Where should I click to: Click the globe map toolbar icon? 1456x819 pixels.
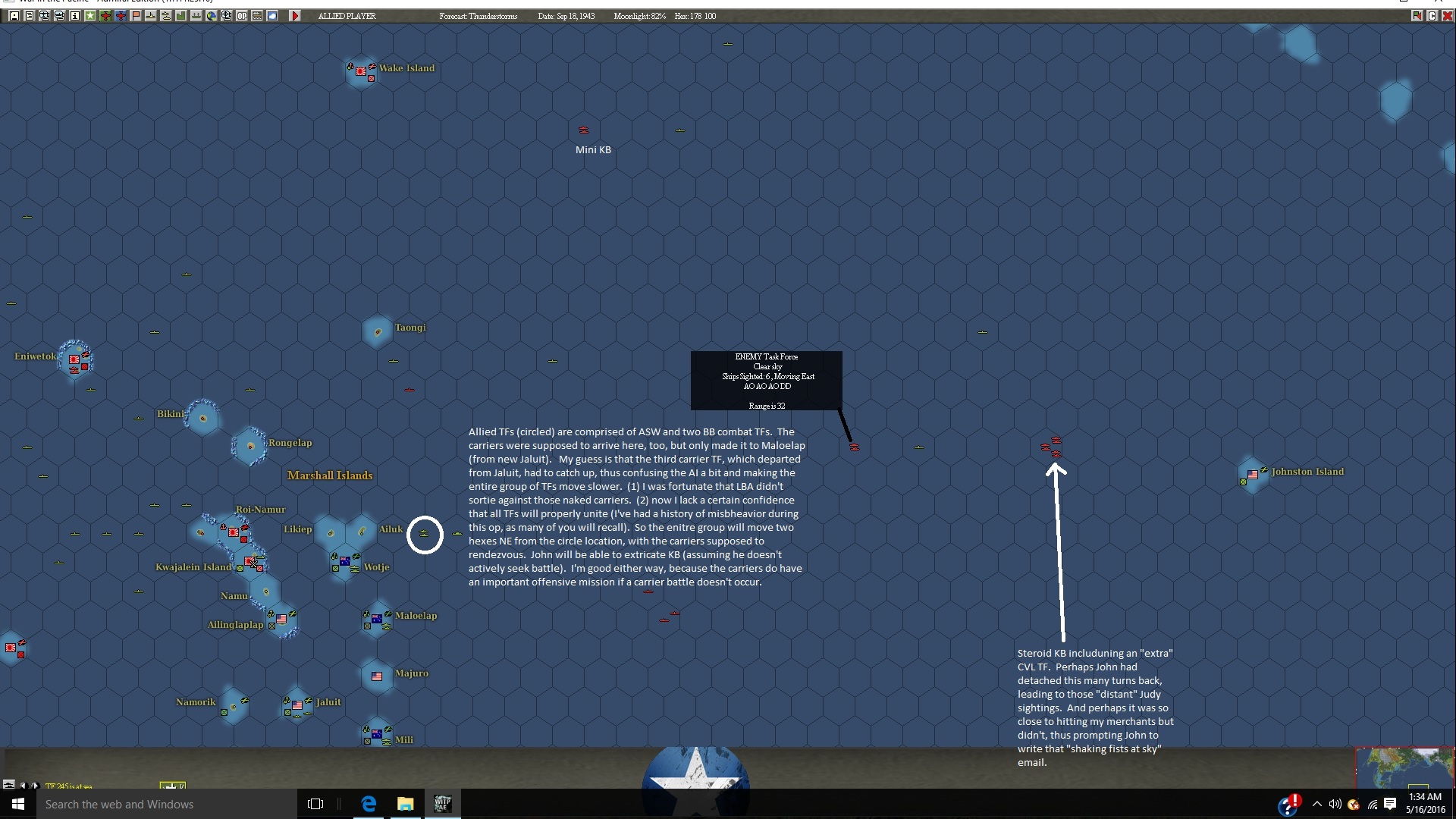click(x=212, y=16)
